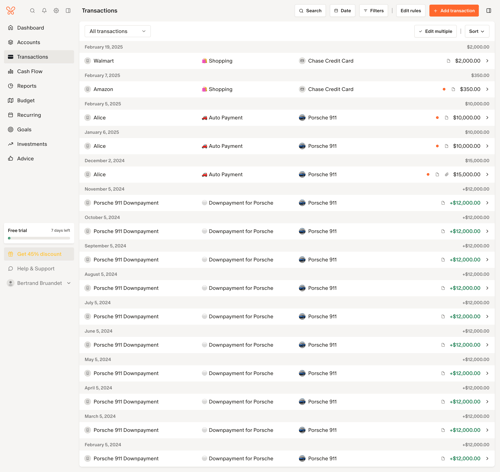Collapse the sidebar with the panel icon
Viewport: 500px width, 472px height.
coord(68,11)
